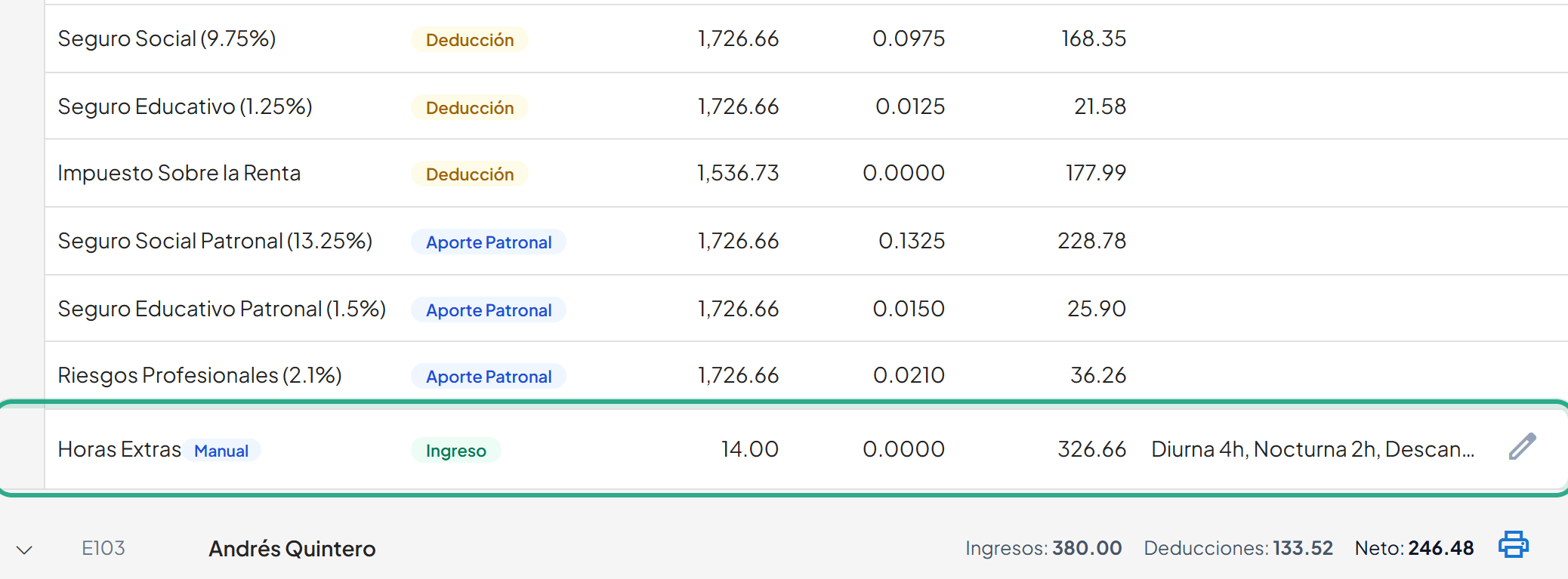The width and height of the screenshot is (1568, 579).
Task: Click the Horas Extras concept name
Action: click(119, 449)
